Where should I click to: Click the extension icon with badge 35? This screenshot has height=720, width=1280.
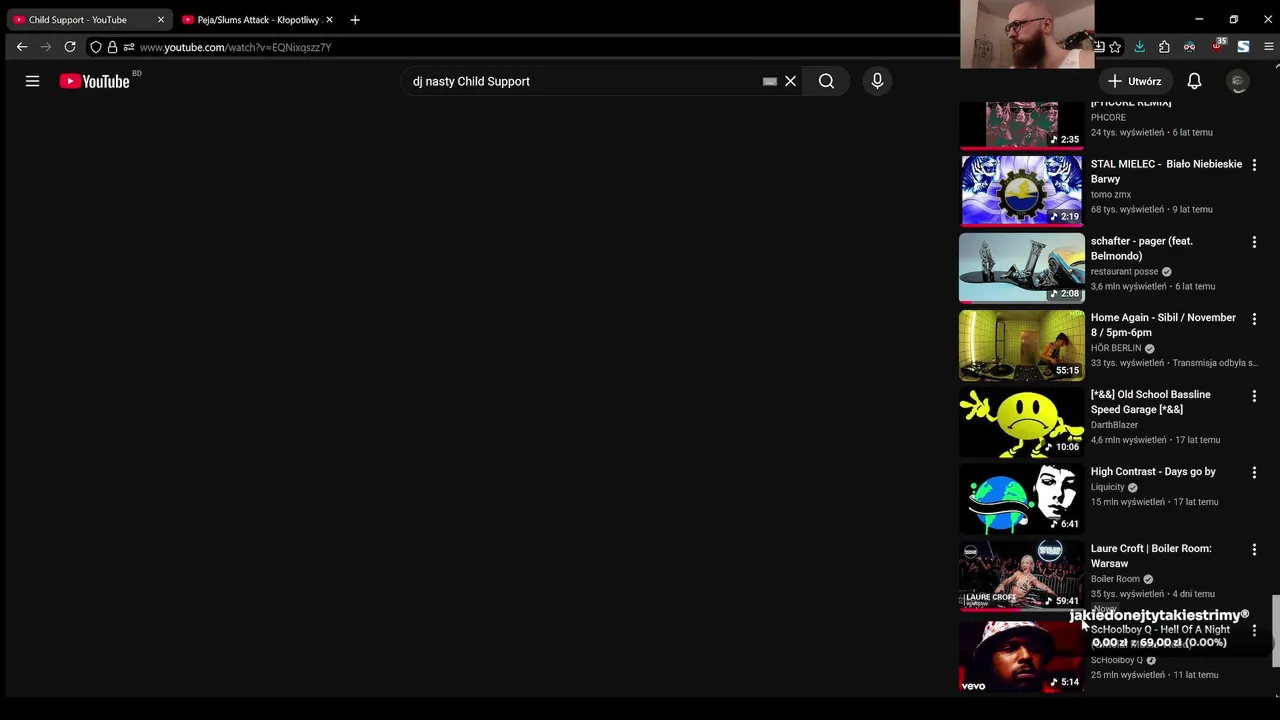coord(1217,46)
